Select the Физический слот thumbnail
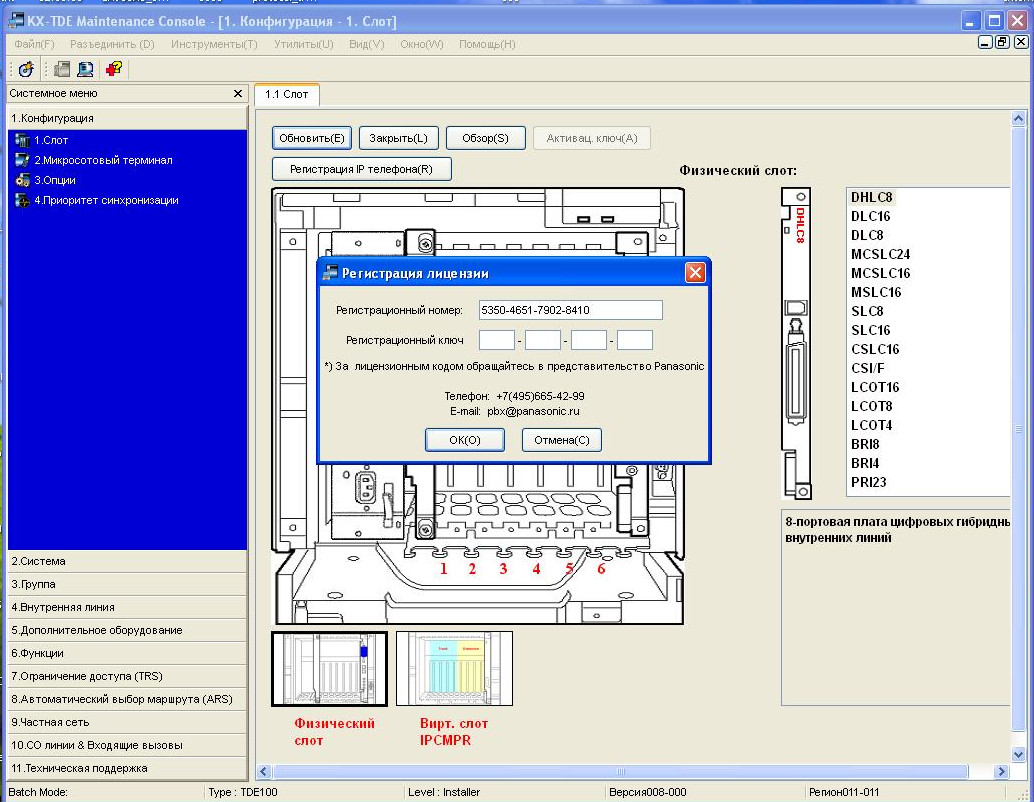 coord(330,669)
